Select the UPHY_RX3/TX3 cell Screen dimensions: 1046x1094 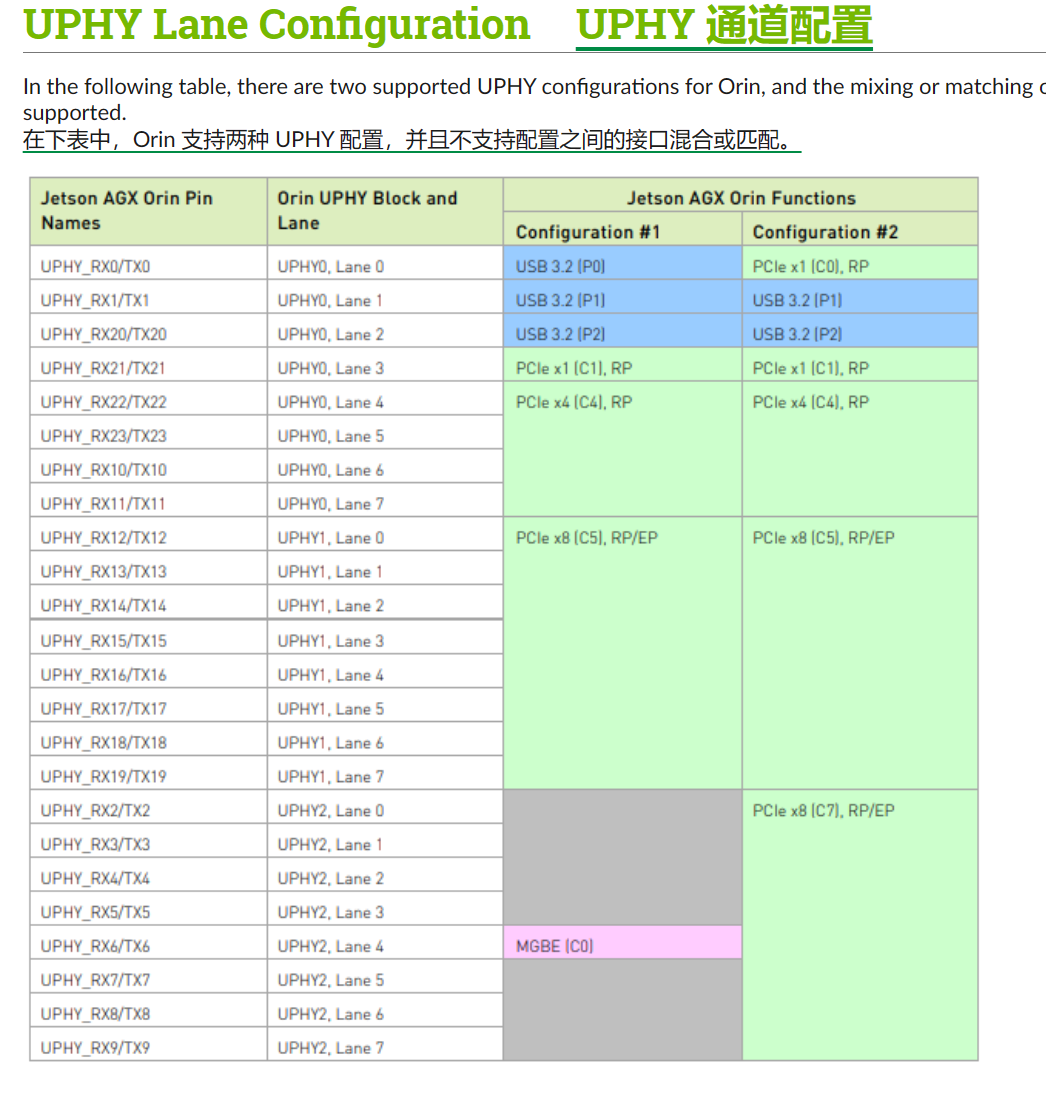tap(149, 841)
